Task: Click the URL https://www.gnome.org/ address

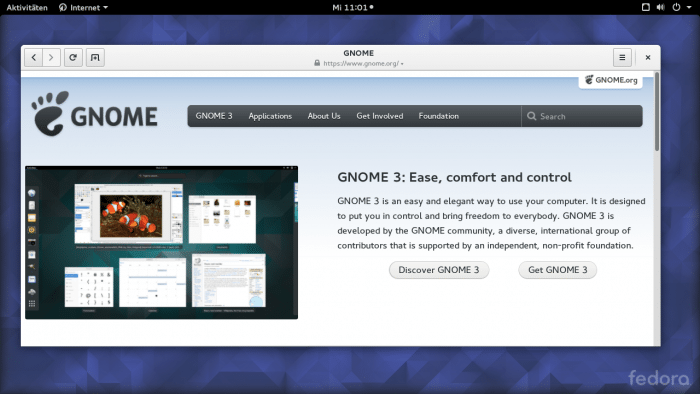Action: 361,63
